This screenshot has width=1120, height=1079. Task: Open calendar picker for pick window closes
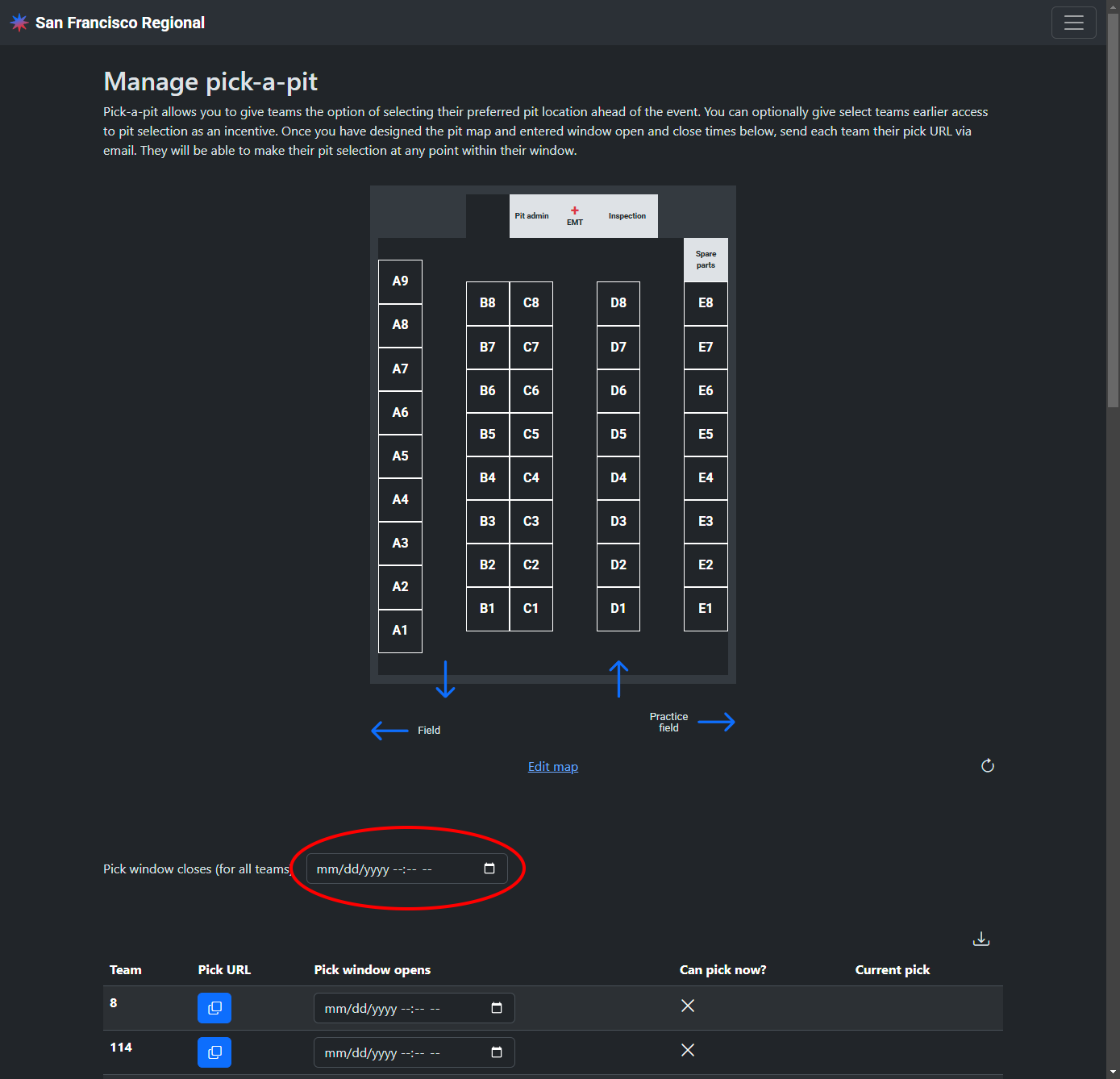[x=489, y=869]
